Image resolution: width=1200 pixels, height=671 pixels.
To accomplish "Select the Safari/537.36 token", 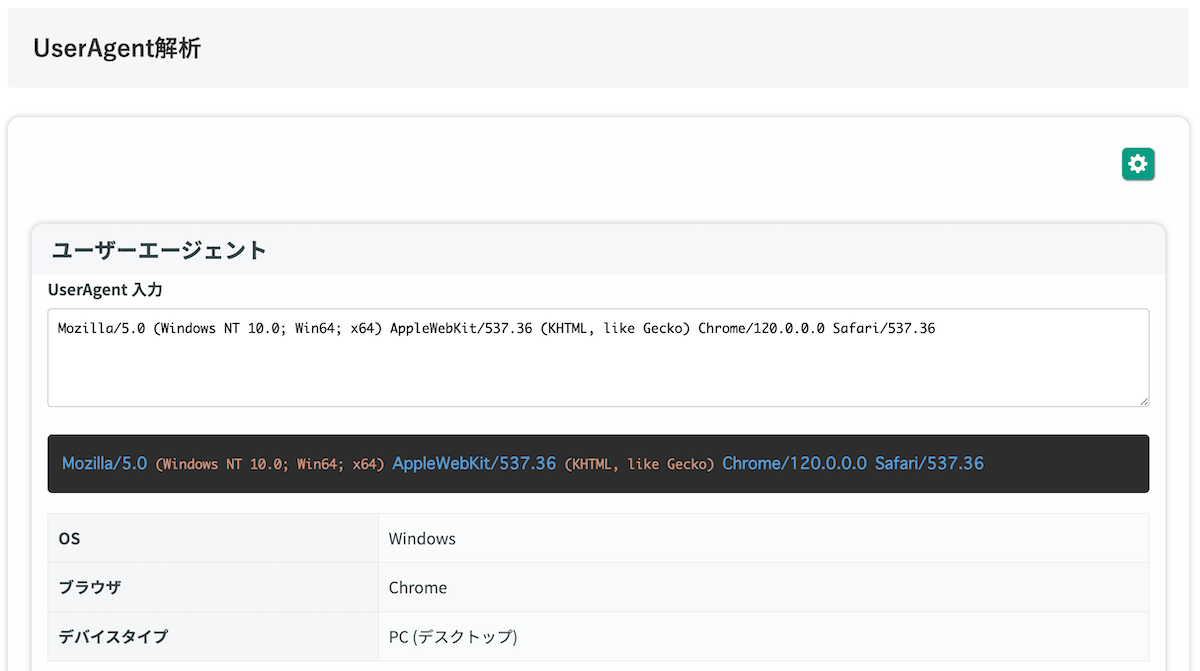I will click(929, 463).
